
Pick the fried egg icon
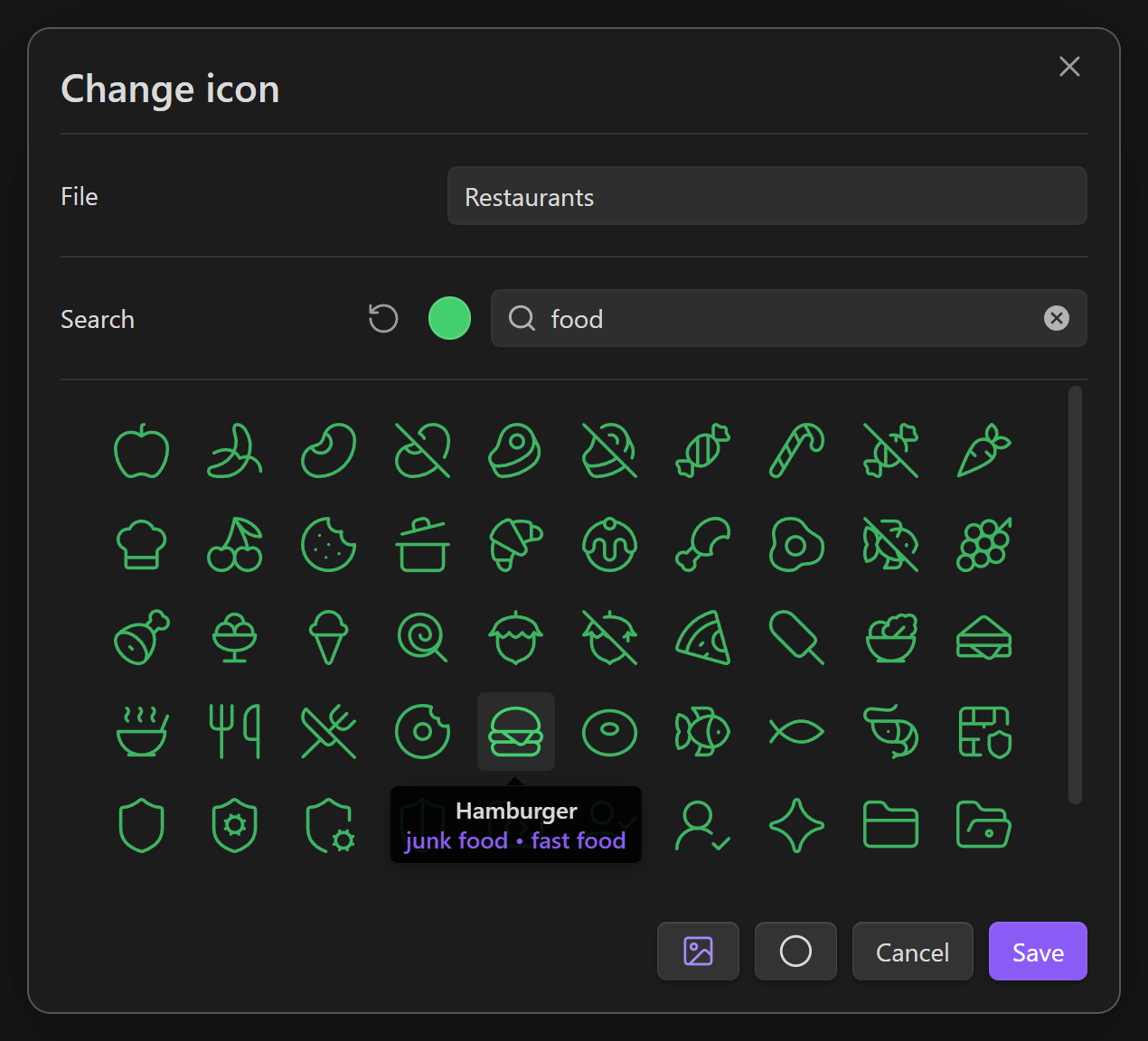796,544
